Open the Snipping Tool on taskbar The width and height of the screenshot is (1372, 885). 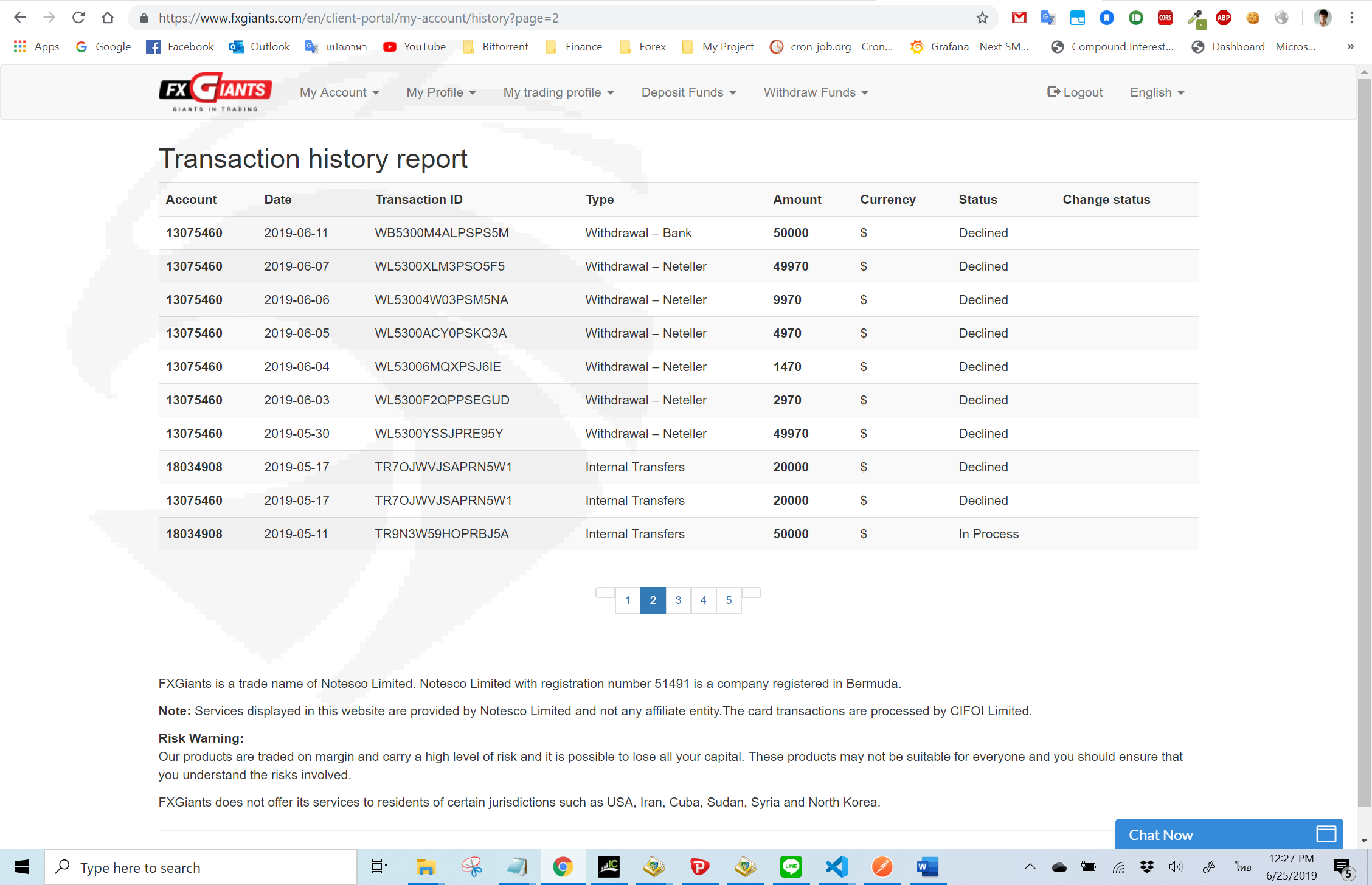pos(471,867)
